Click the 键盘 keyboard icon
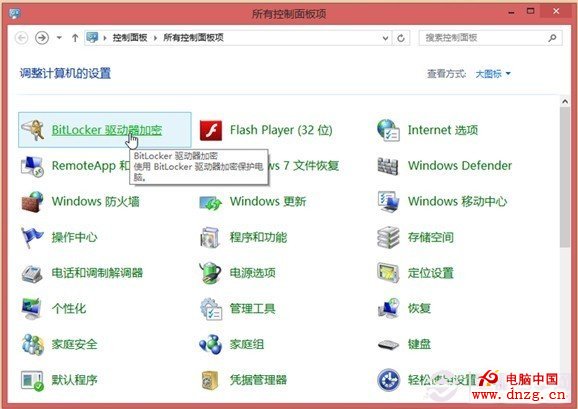This screenshot has width=578, height=409. coord(389,345)
